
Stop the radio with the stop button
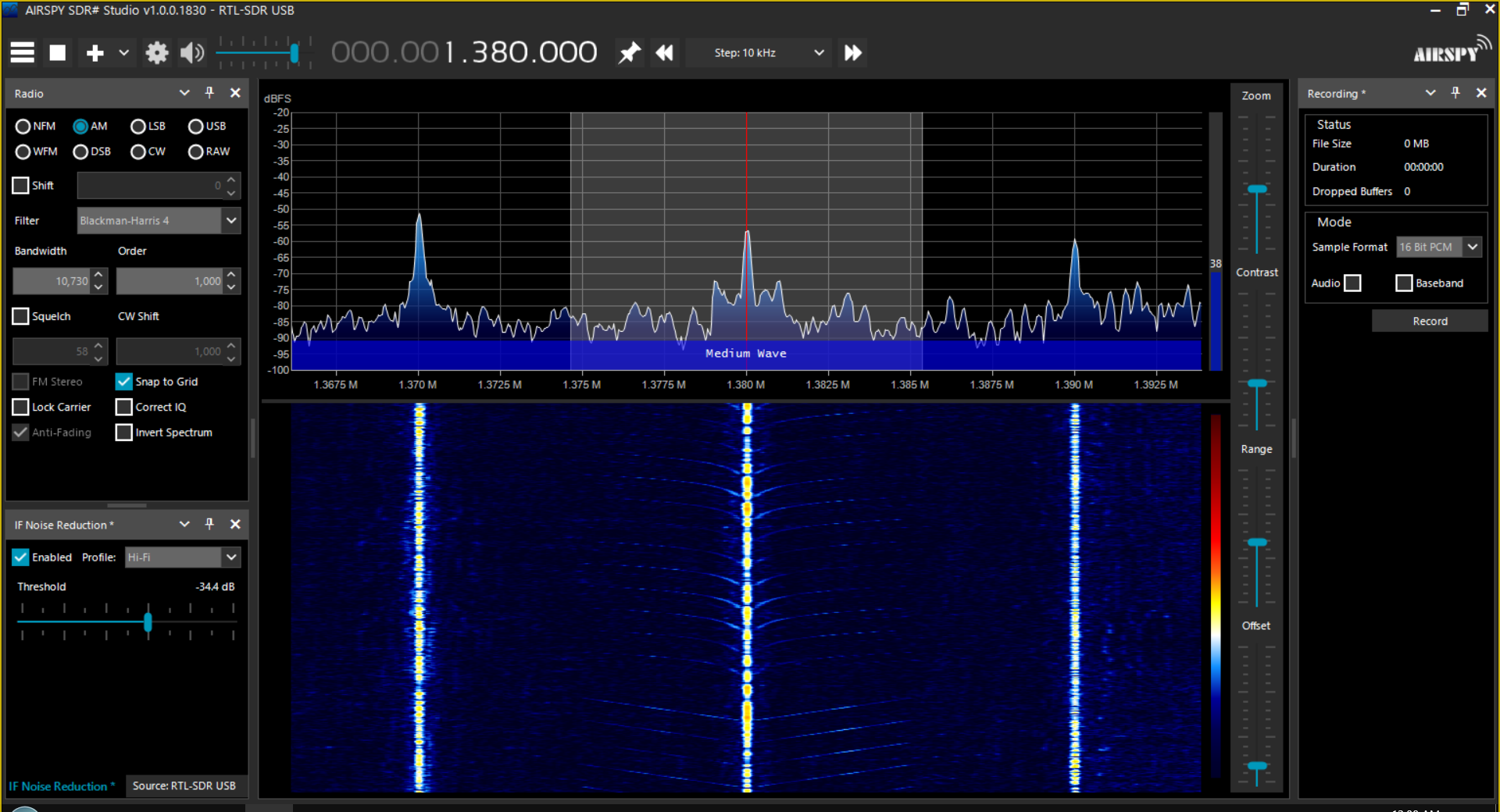[58, 52]
